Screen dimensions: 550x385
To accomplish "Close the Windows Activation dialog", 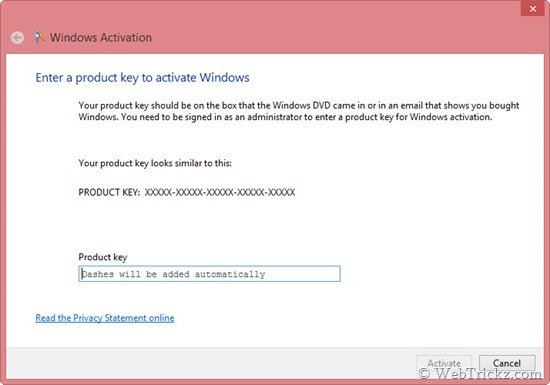I will click(x=532, y=8).
